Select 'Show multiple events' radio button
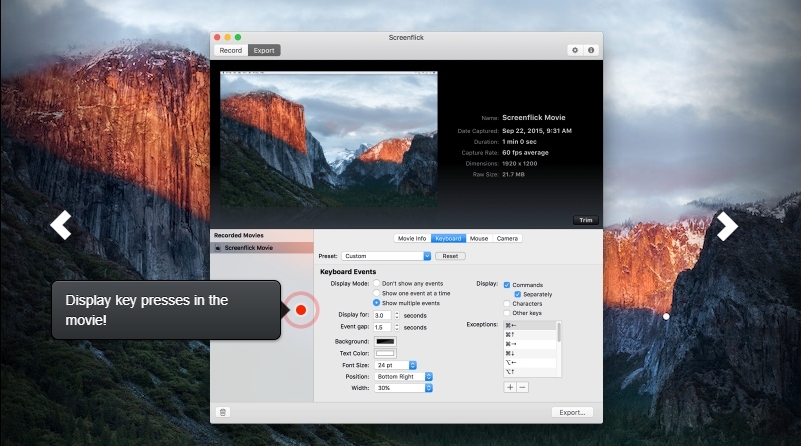This screenshot has height=446, width=801. [376, 303]
